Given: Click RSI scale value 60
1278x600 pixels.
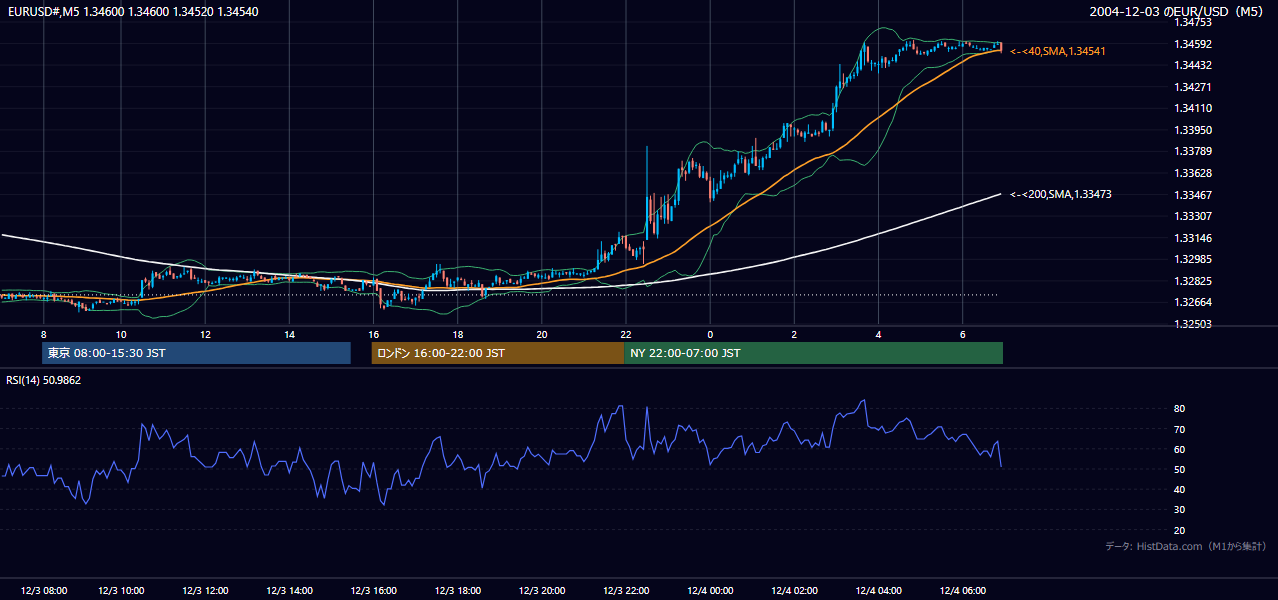Looking at the screenshot, I should click(1180, 449).
